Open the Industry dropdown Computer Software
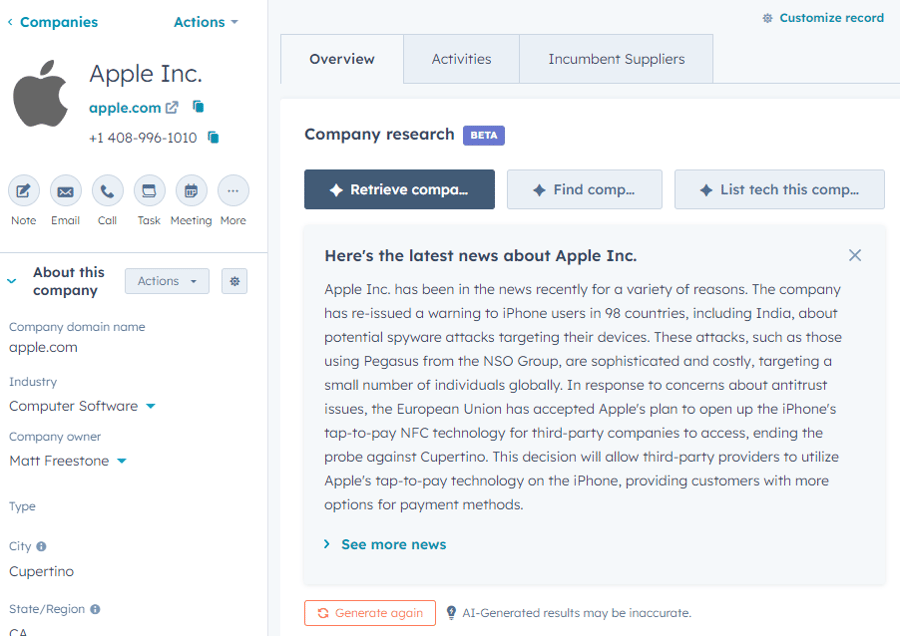The height and width of the screenshot is (636, 900). click(x=82, y=406)
